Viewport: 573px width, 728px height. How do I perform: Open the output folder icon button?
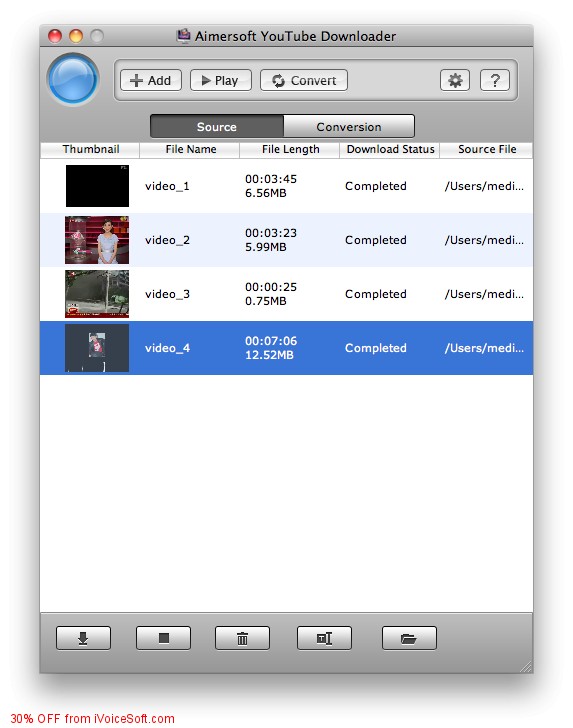pyautogui.click(x=409, y=638)
